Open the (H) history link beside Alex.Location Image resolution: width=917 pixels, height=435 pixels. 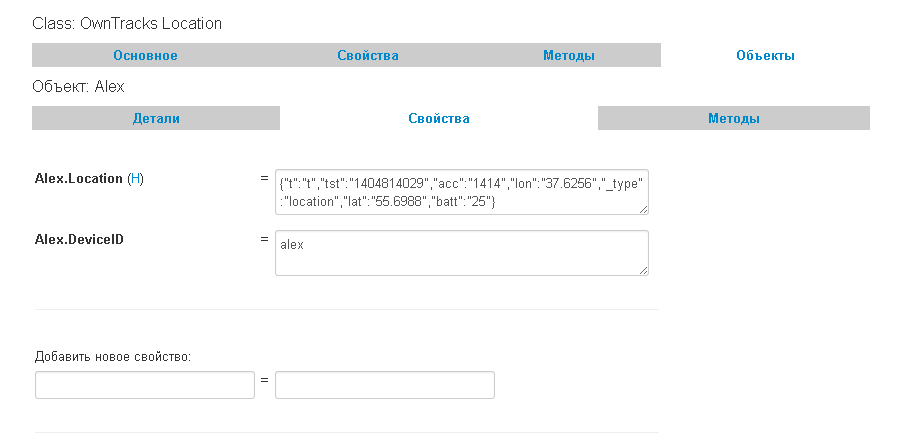tap(136, 179)
